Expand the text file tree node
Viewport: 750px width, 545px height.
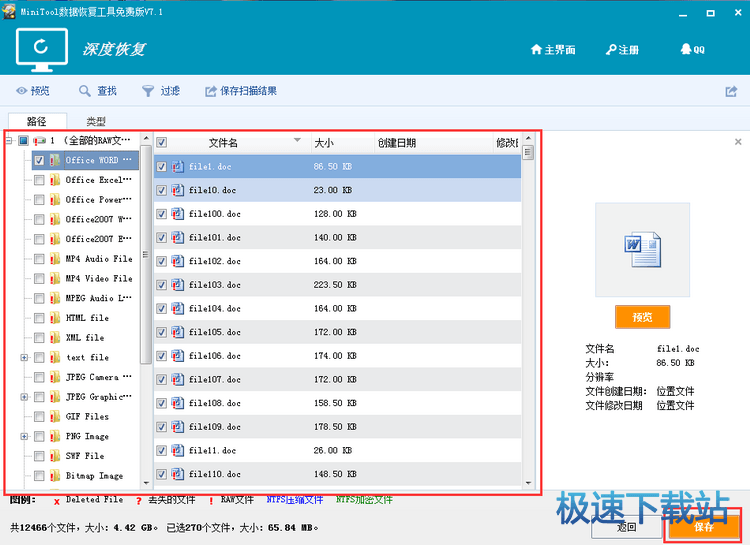point(24,357)
